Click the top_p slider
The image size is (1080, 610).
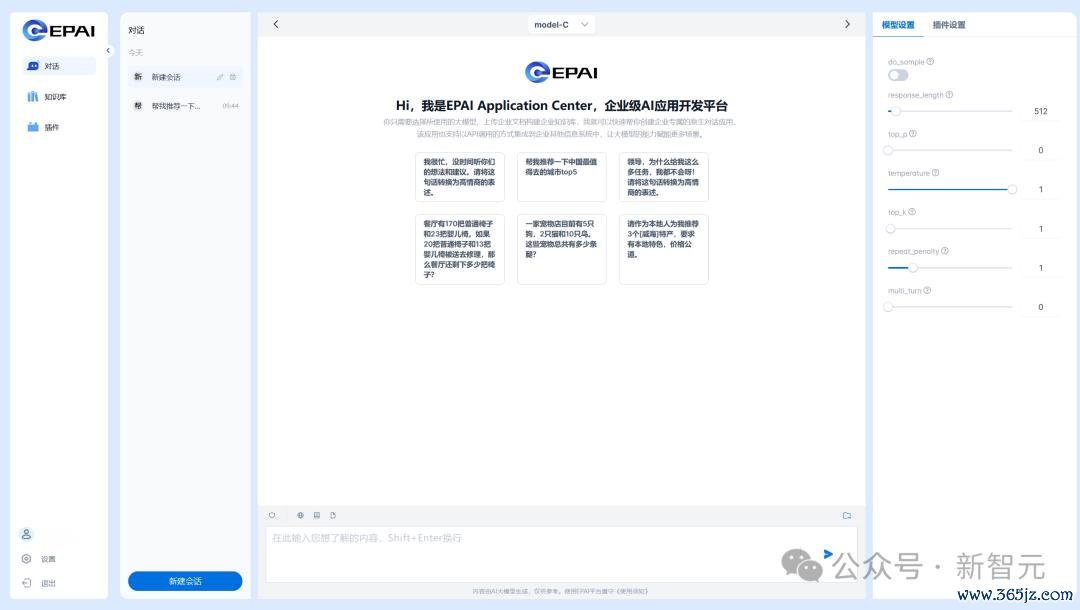950,150
